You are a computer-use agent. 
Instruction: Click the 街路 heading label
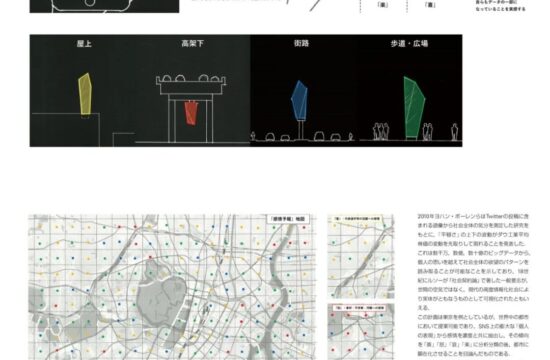[301, 43]
